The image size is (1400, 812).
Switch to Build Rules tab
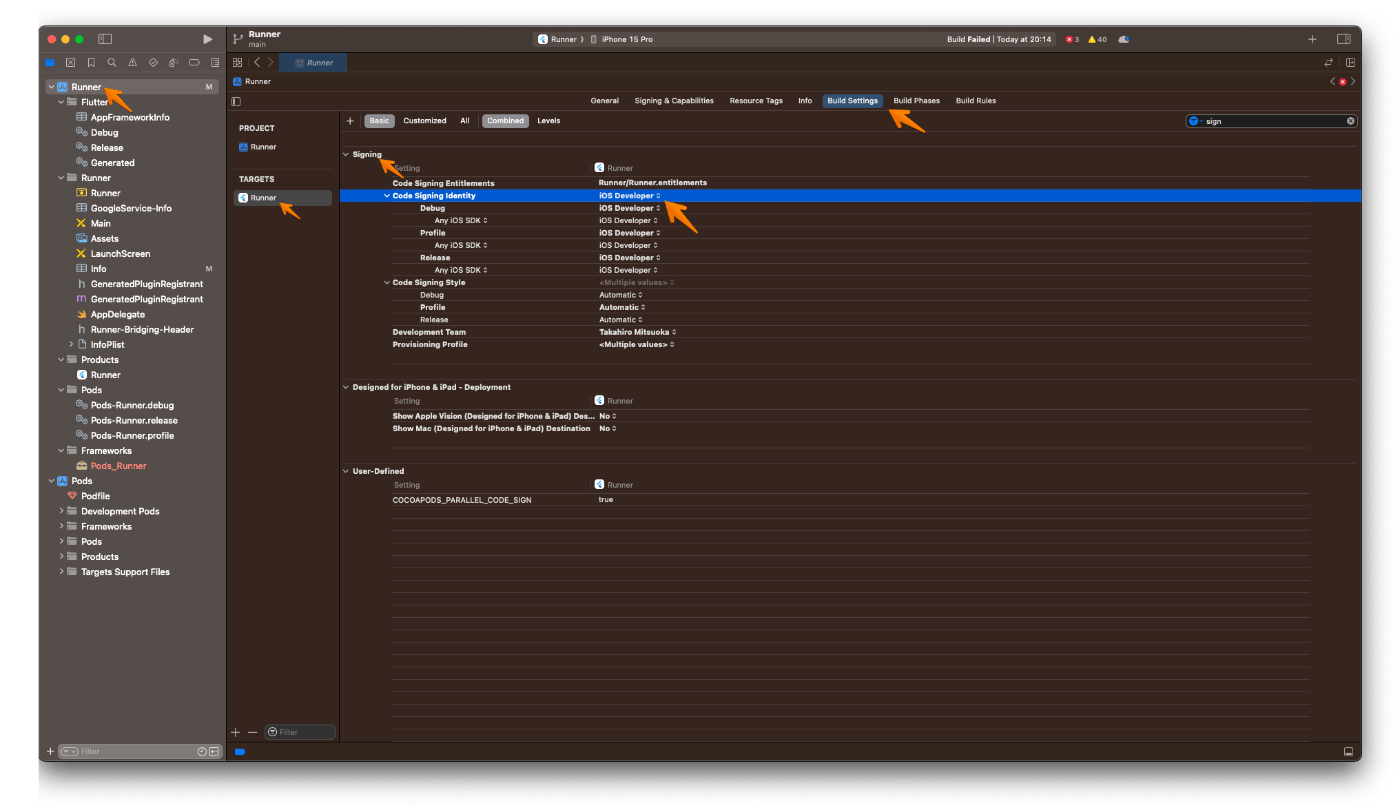click(x=976, y=101)
